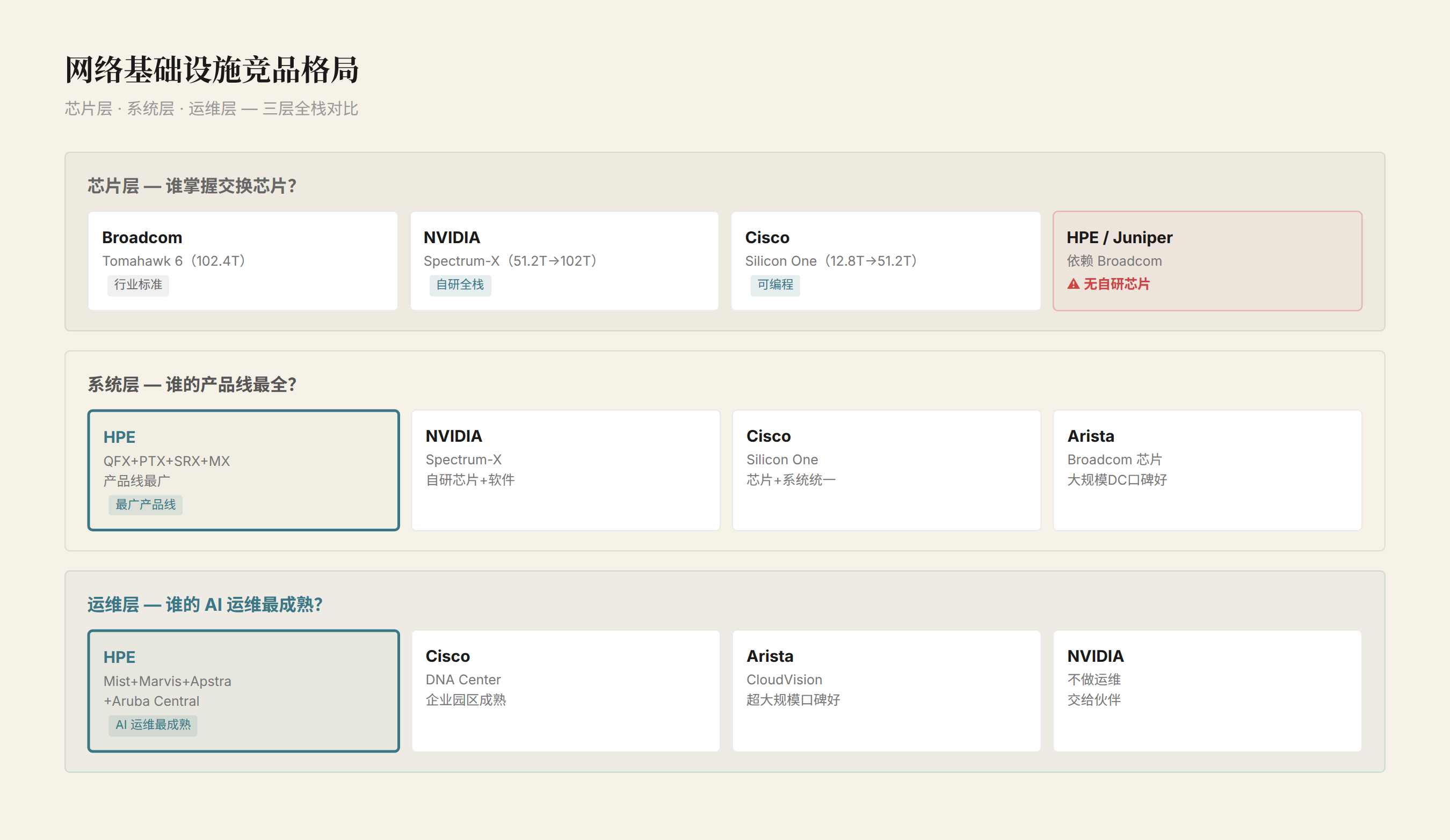Click the text 大规模DC口碑好

point(1117,479)
